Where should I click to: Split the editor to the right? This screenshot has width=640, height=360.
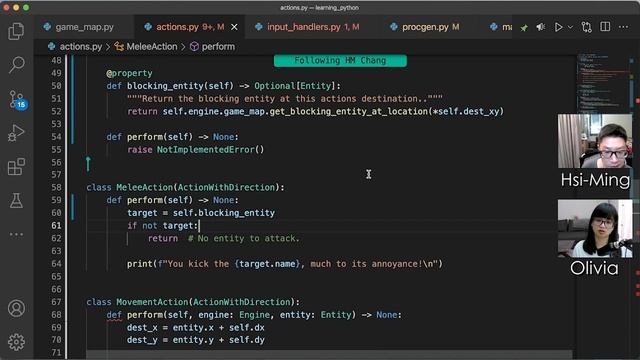click(x=605, y=27)
